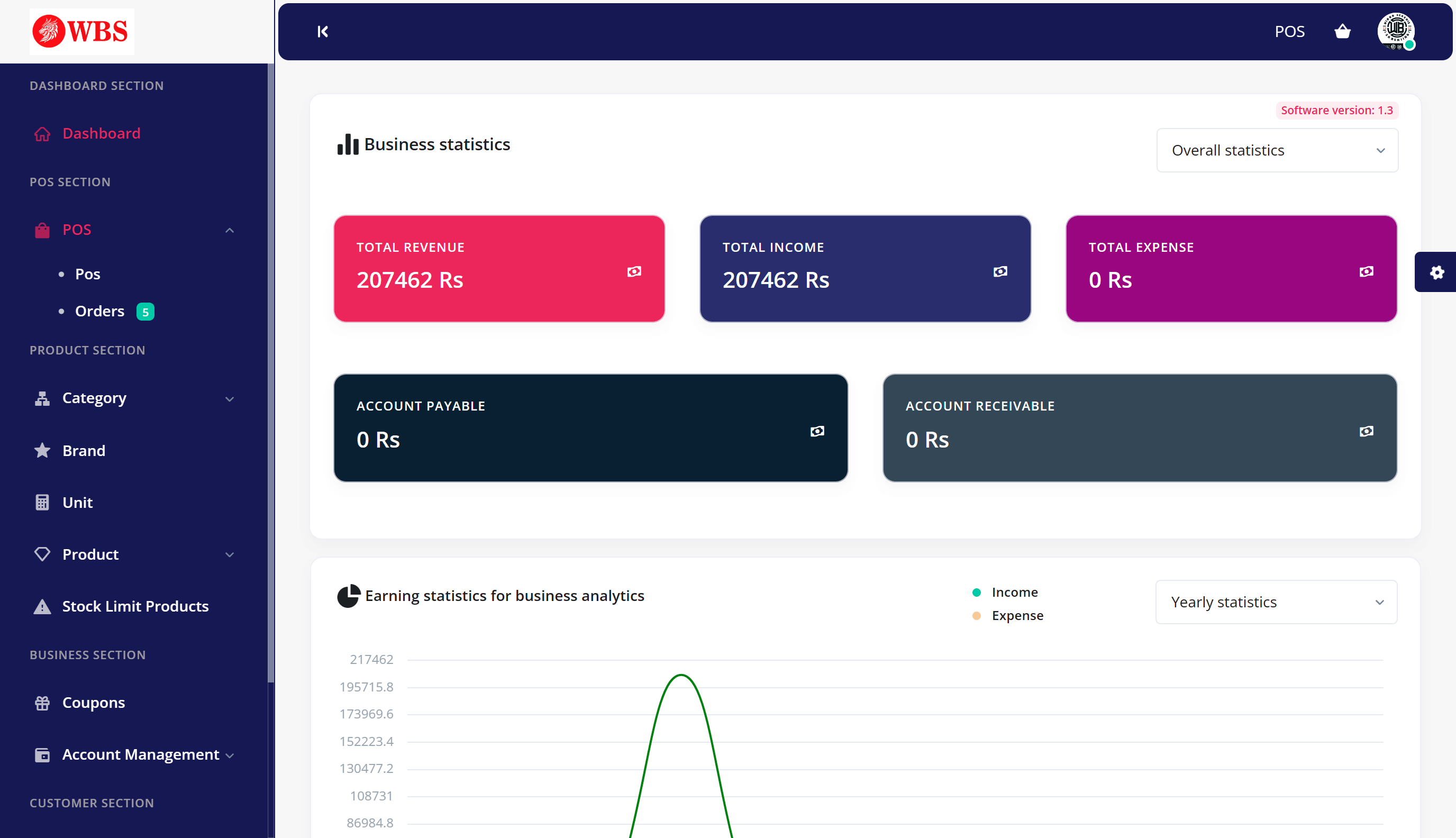Click the money icon on Account Payable card
The image size is (1456, 838).
[x=817, y=431]
